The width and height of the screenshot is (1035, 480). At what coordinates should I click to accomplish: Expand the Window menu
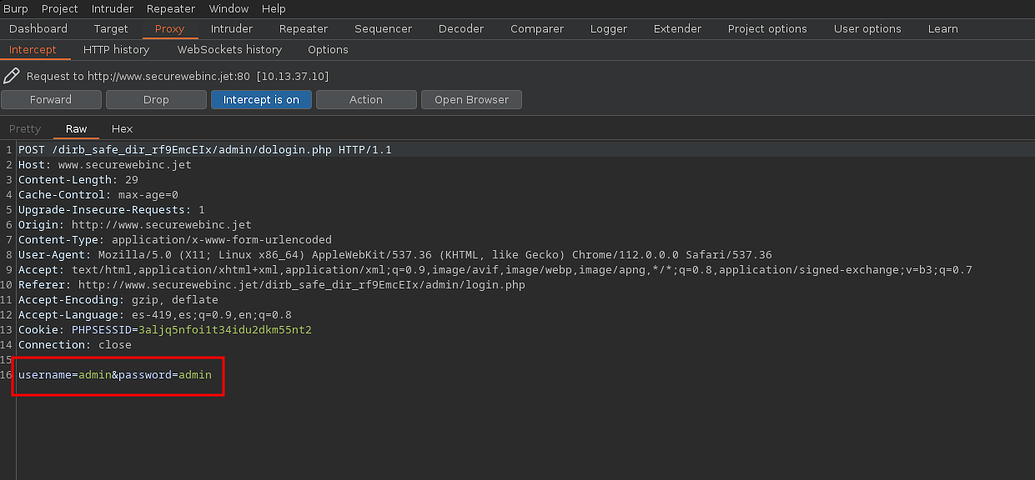(229, 9)
